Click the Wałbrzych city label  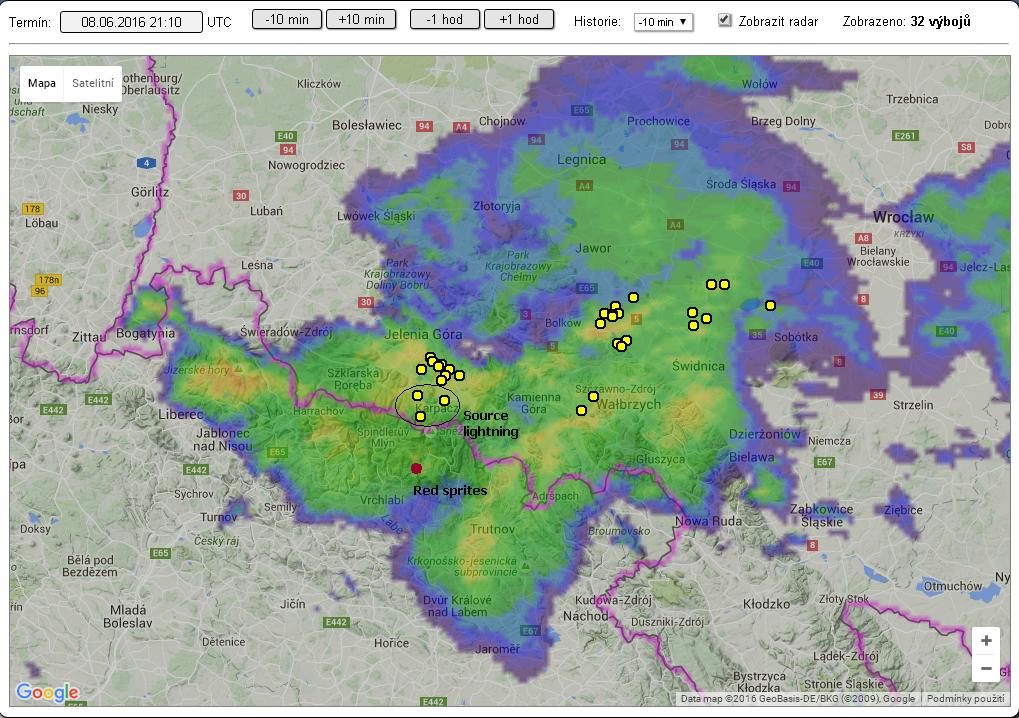[x=628, y=404]
